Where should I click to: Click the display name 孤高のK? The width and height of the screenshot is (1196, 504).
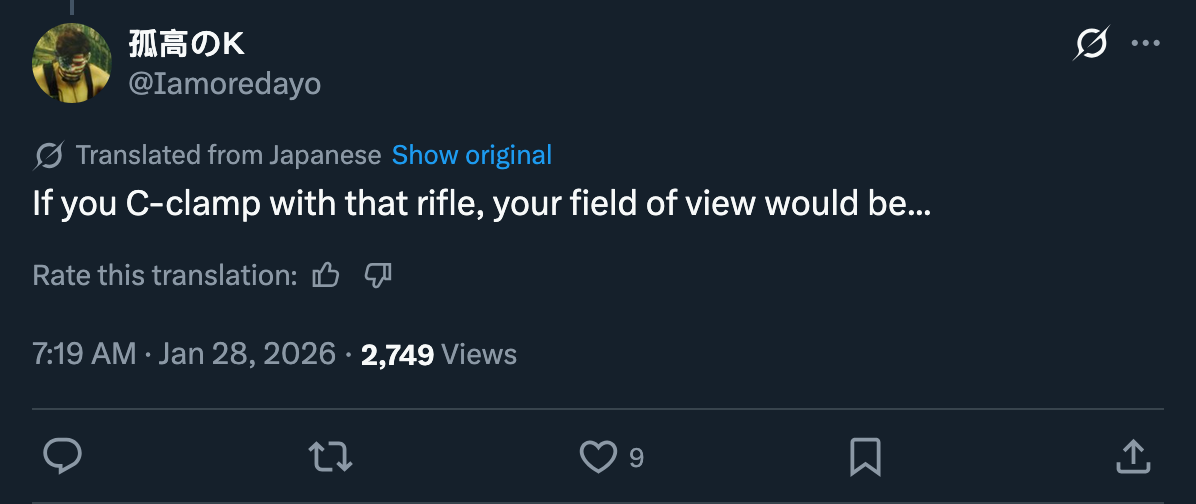(x=187, y=45)
